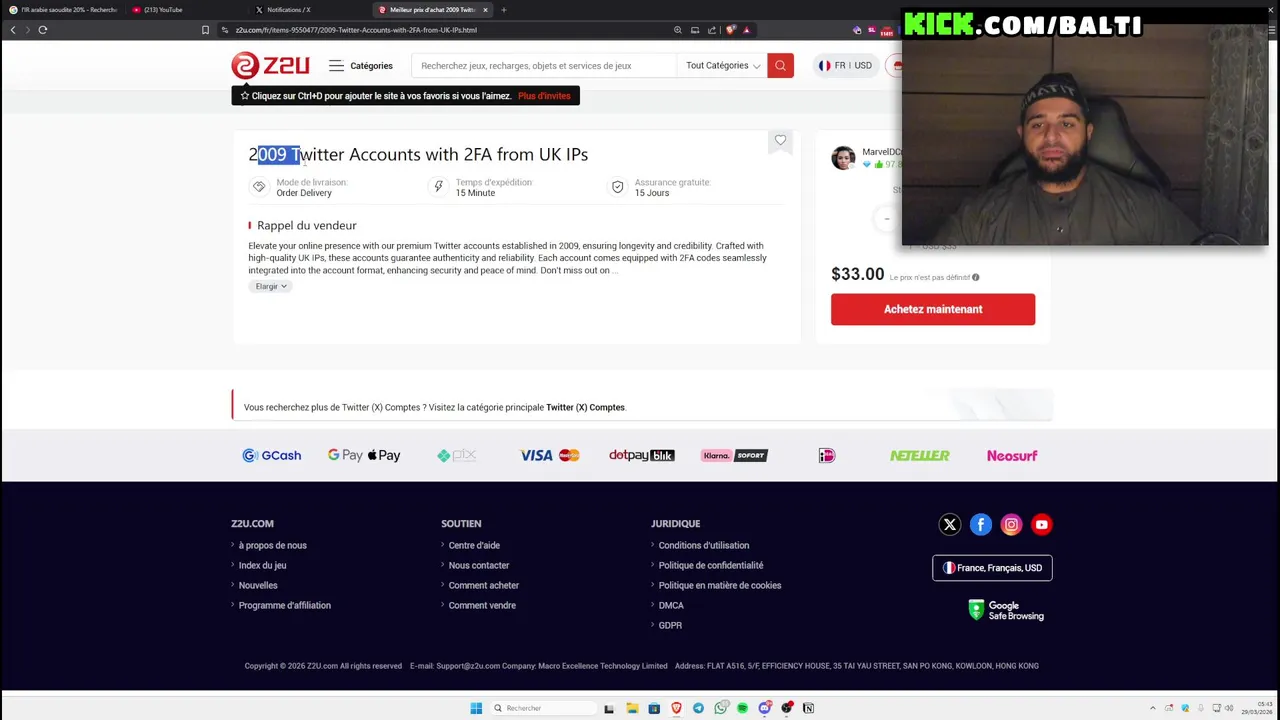Open Z2U Instagram social icon
Image resolution: width=1280 pixels, height=720 pixels.
tap(1011, 525)
